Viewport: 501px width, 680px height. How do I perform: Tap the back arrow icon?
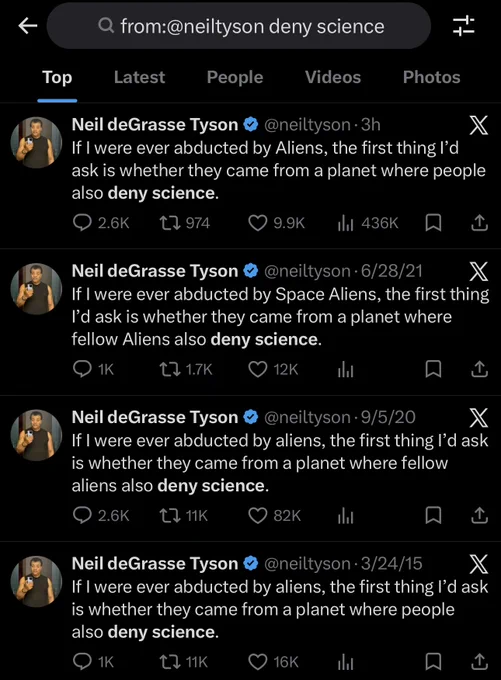(28, 26)
